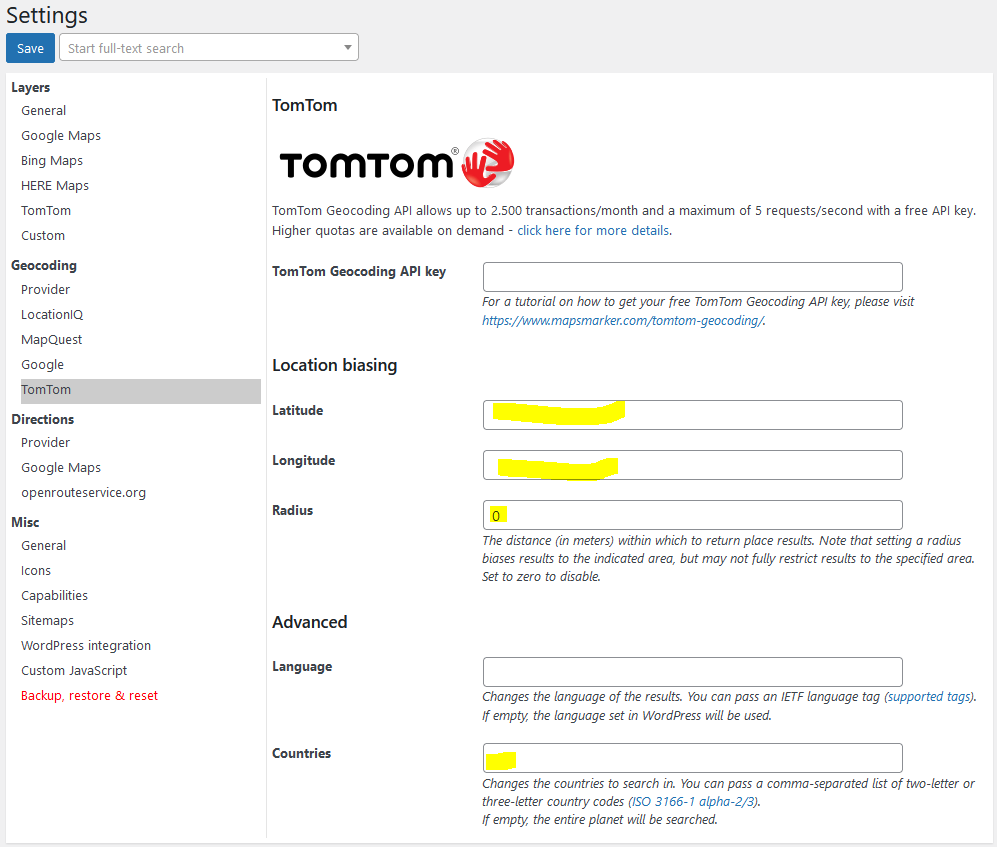Open Capabilities settings
The image size is (997, 847).
tap(55, 595)
